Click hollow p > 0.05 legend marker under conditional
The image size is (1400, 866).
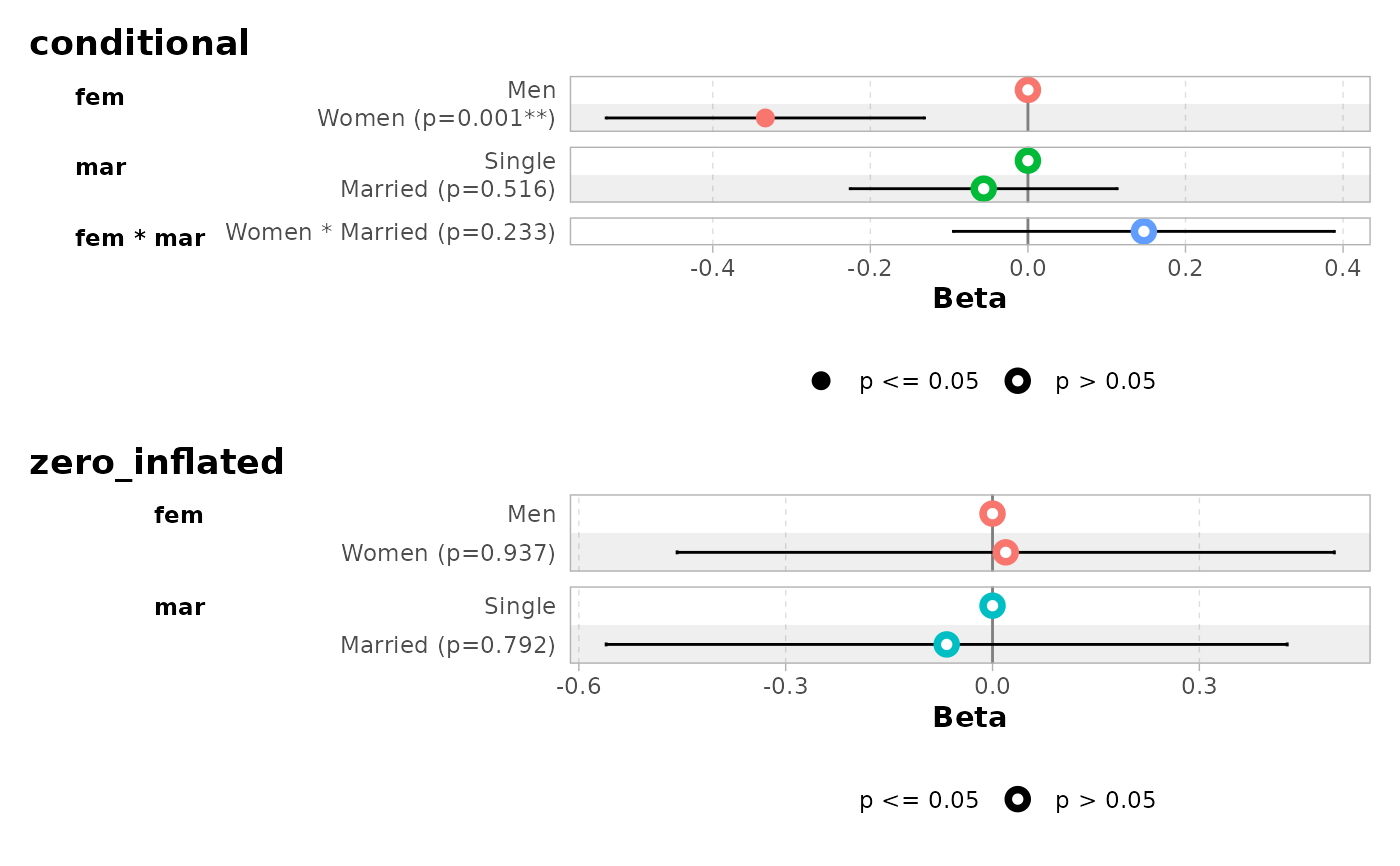point(1018,381)
